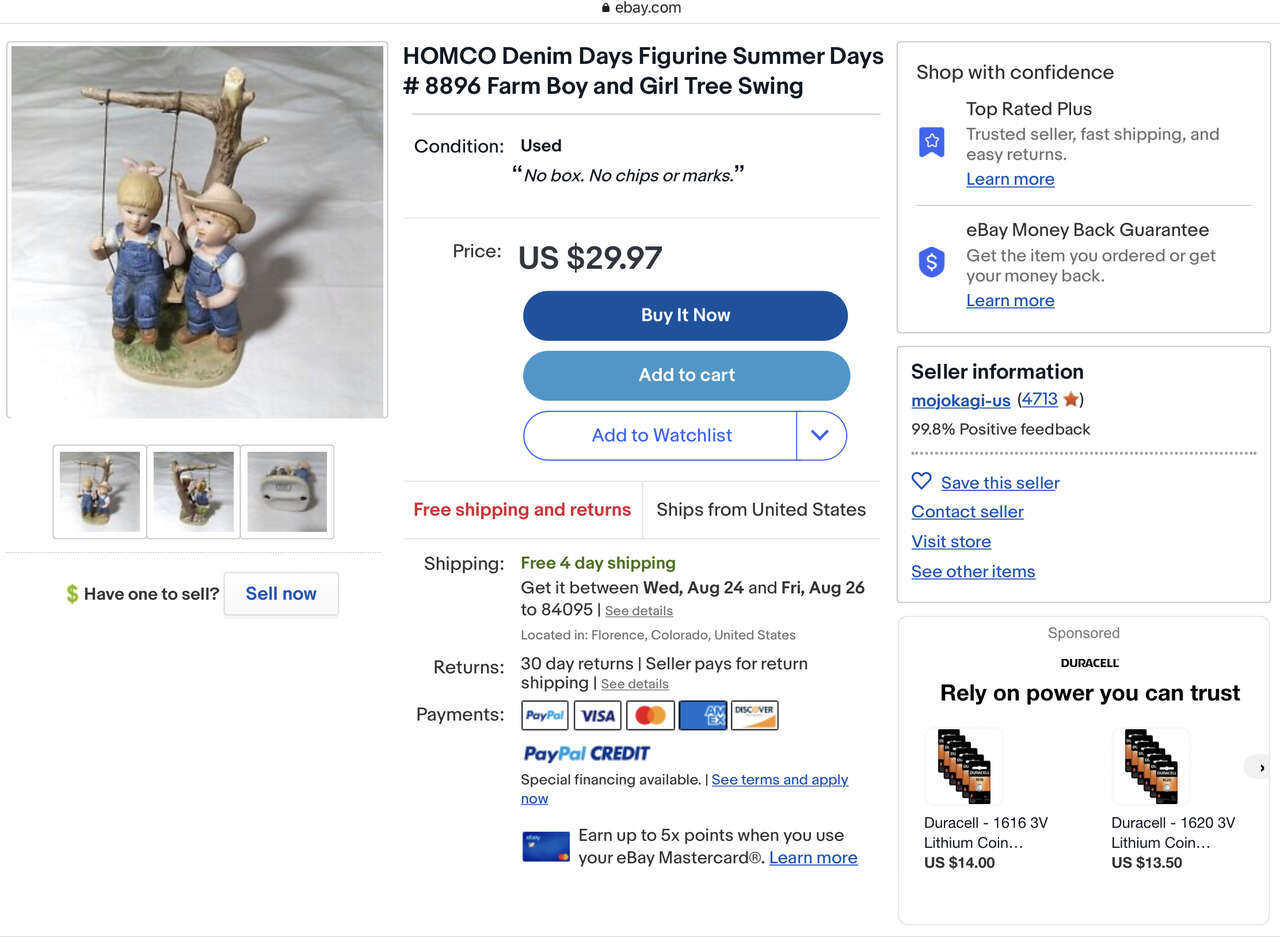Select the second figurine thumbnail
Viewport: 1280px width, 937px height.
pos(193,491)
